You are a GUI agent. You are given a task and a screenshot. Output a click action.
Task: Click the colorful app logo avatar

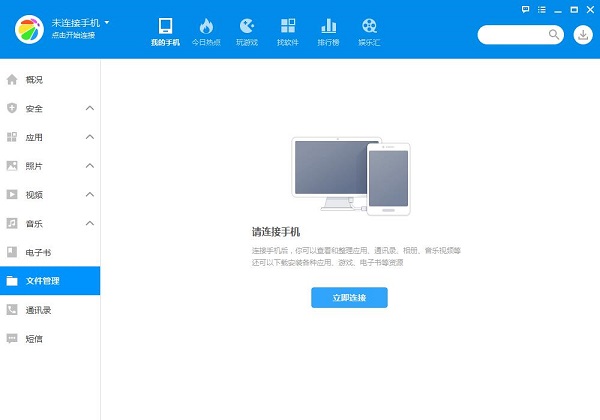(x=29, y=29)
